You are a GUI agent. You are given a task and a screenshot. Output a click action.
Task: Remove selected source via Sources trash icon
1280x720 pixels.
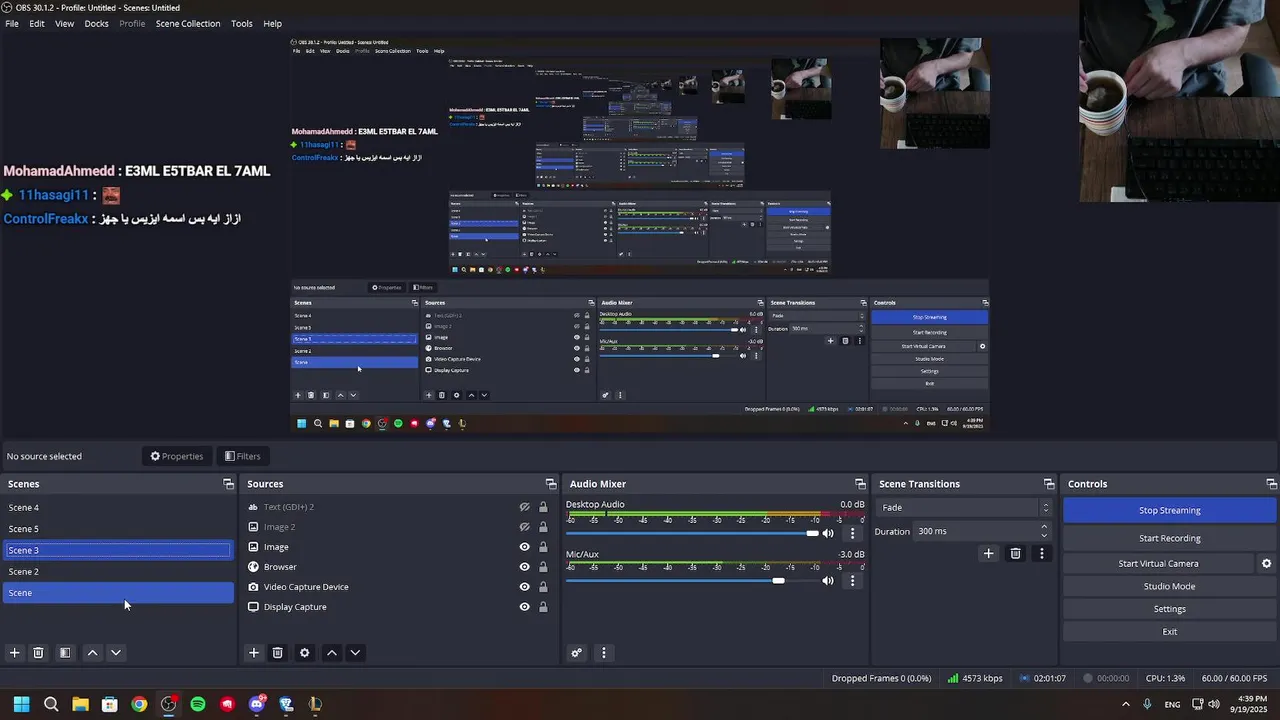coord(278,653)
